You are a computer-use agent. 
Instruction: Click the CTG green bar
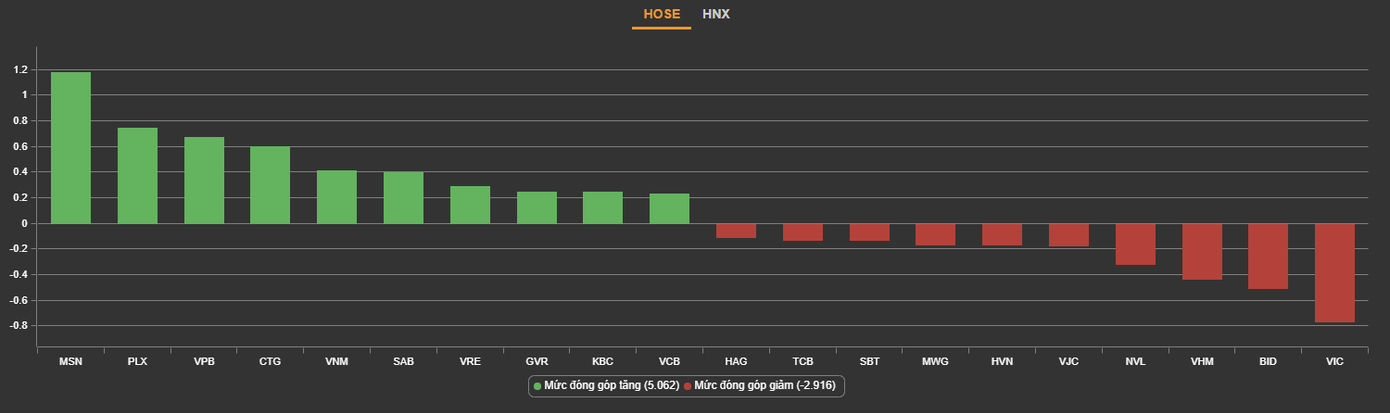click(270, 185)
